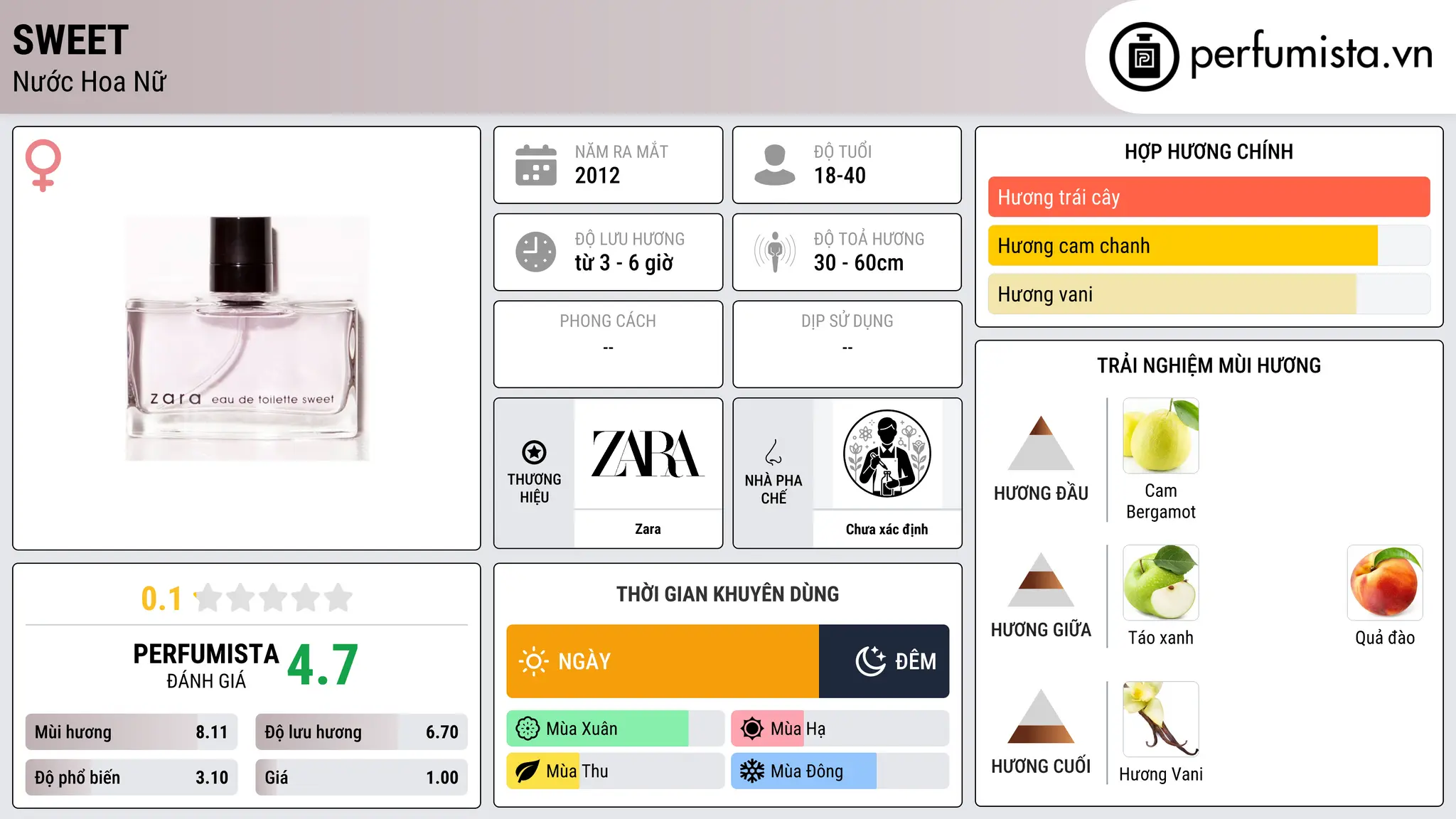Select the Đêm nighttime segment

point(884,661)
